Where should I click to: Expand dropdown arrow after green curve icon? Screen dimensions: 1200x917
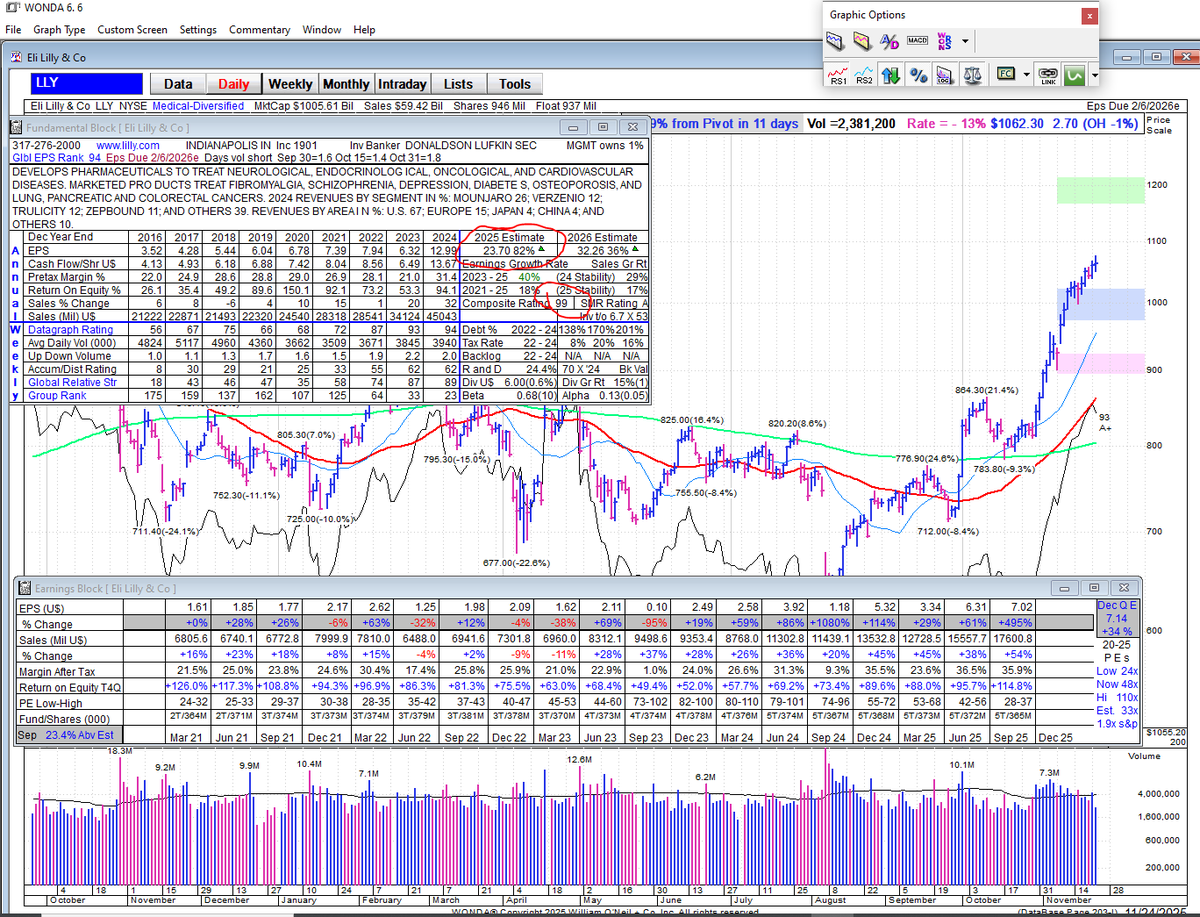1094,76
